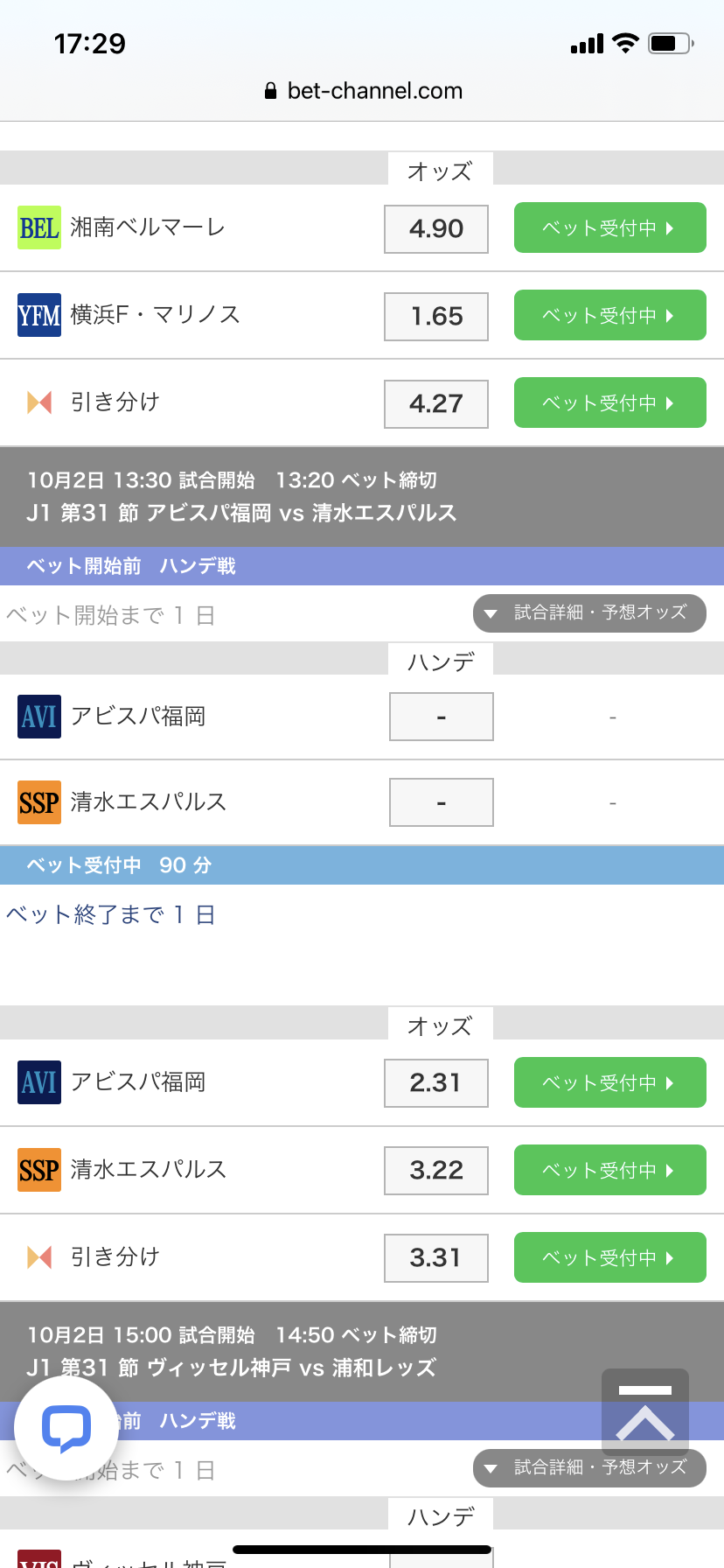This screenshot has height=1568, width=724.
Task: Bet on Avispa Fukuoka at 2.31
Action: click(x=609, y=1082)
